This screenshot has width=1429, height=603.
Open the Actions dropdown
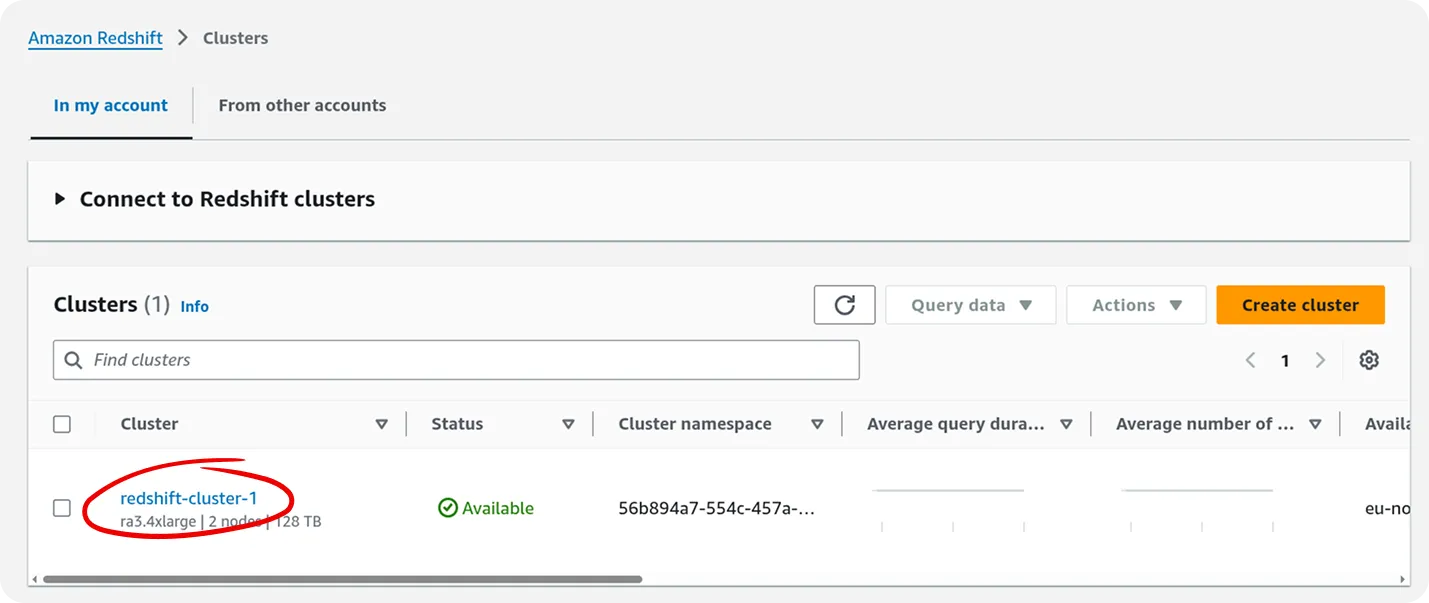tap(1136, 304)
